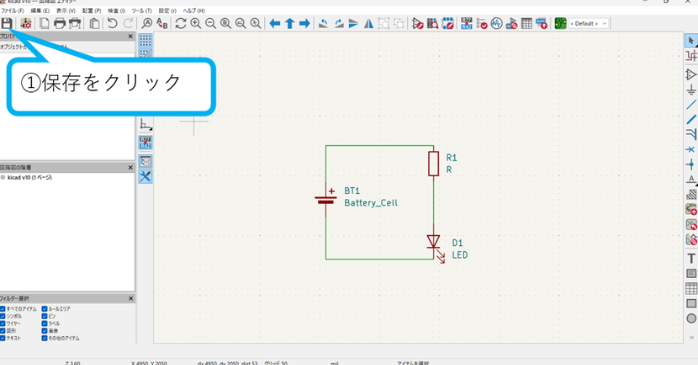Open the ヘルプ (Help) menu
698x365 pixels.
pyautogui.click(x=194, y=10)
